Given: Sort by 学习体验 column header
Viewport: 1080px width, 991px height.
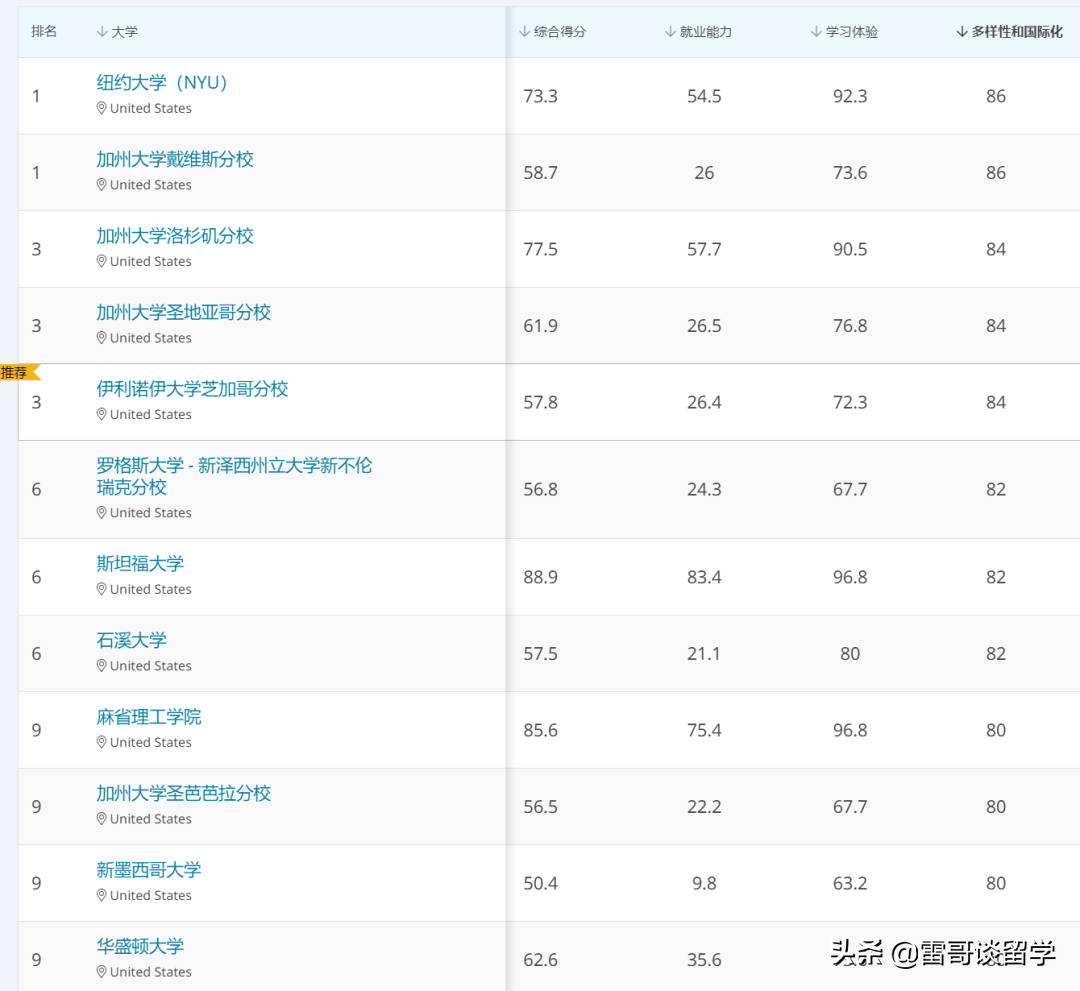Looking at the screenshot, I should pyautogui.click(x=844, y=32).
